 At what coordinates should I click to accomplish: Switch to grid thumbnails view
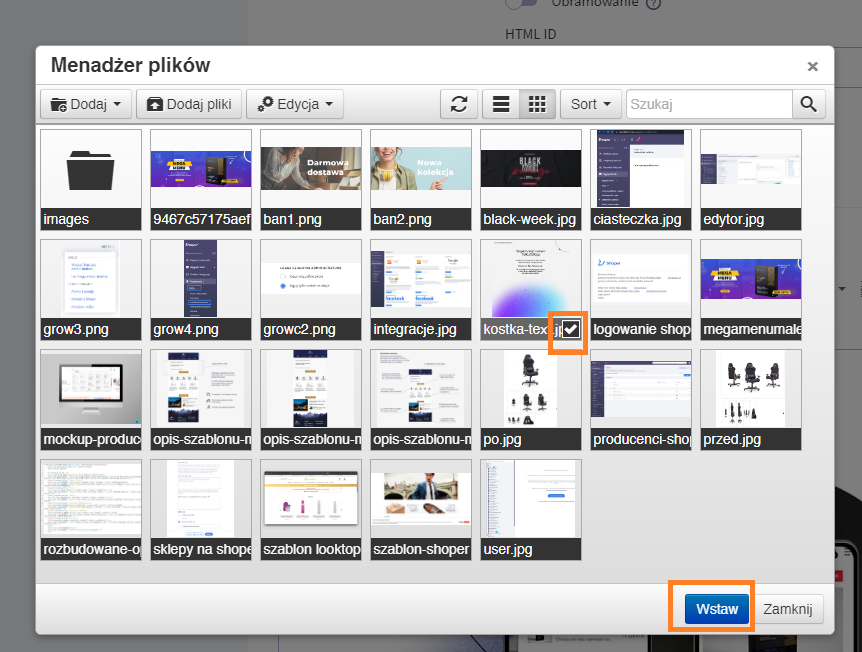537,104
